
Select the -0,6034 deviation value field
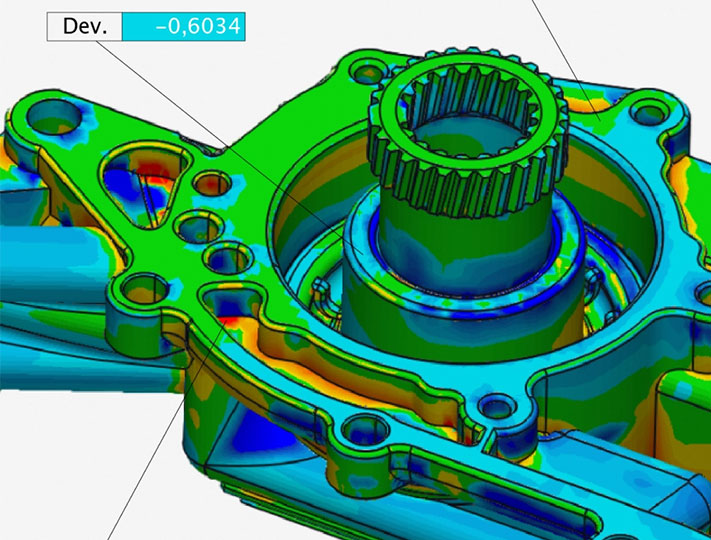[x=182, y=27]
